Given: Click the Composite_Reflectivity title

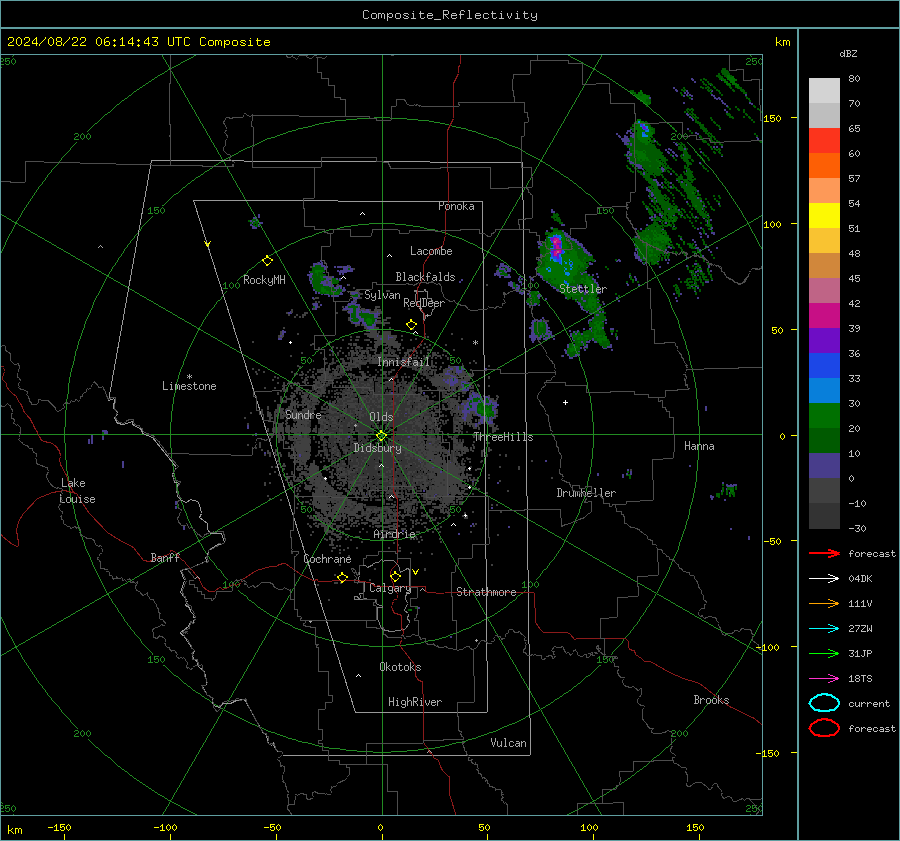Looking at the screenshot, I should pyautogui.click(x=450, y=15).
